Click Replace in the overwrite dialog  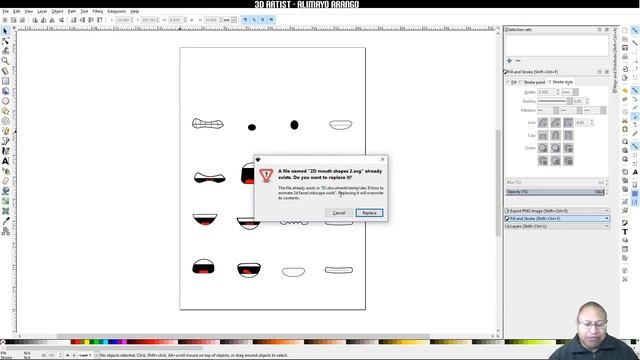click(x=369, y=213)
